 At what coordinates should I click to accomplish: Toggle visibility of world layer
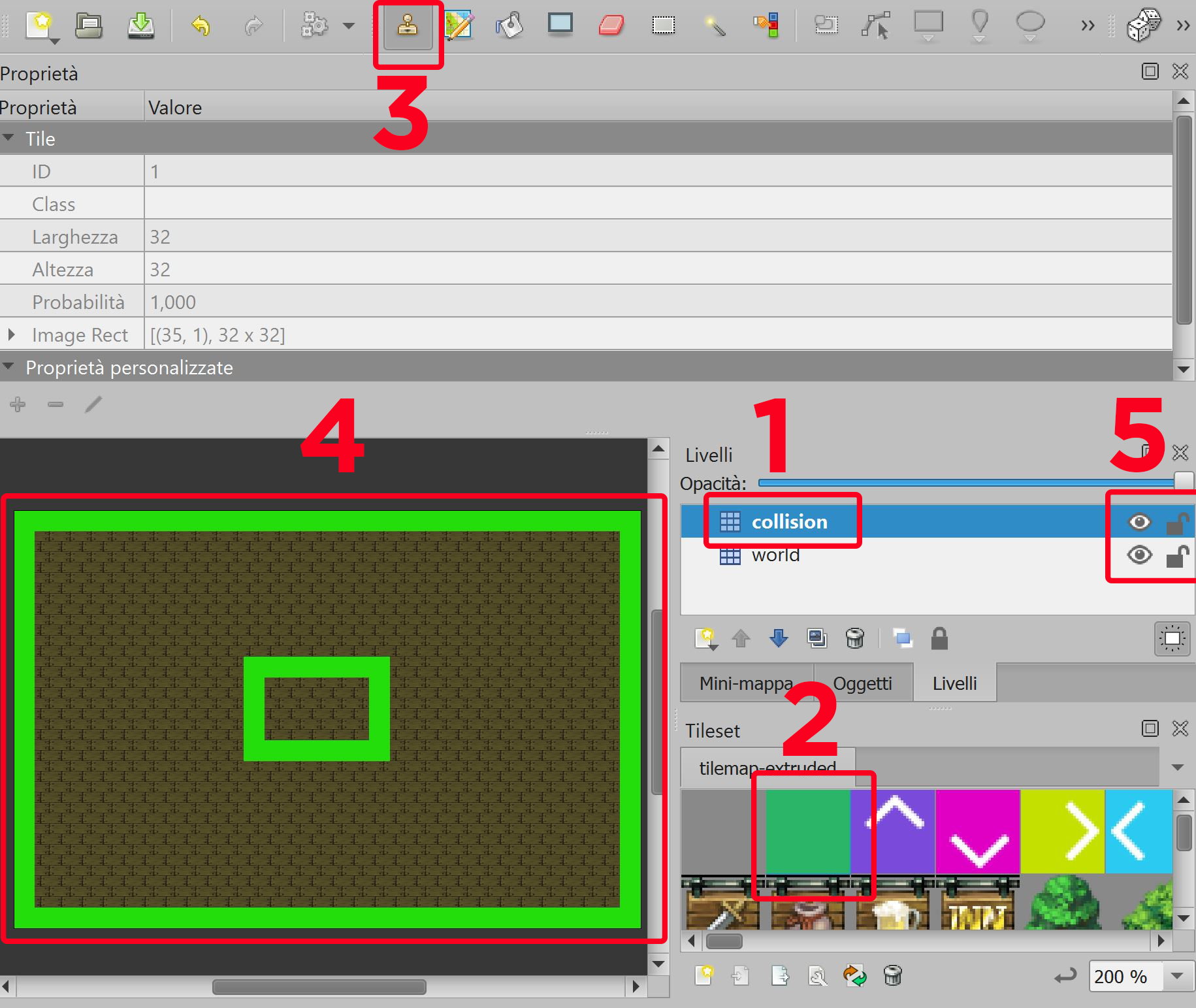coord(1140,555)
